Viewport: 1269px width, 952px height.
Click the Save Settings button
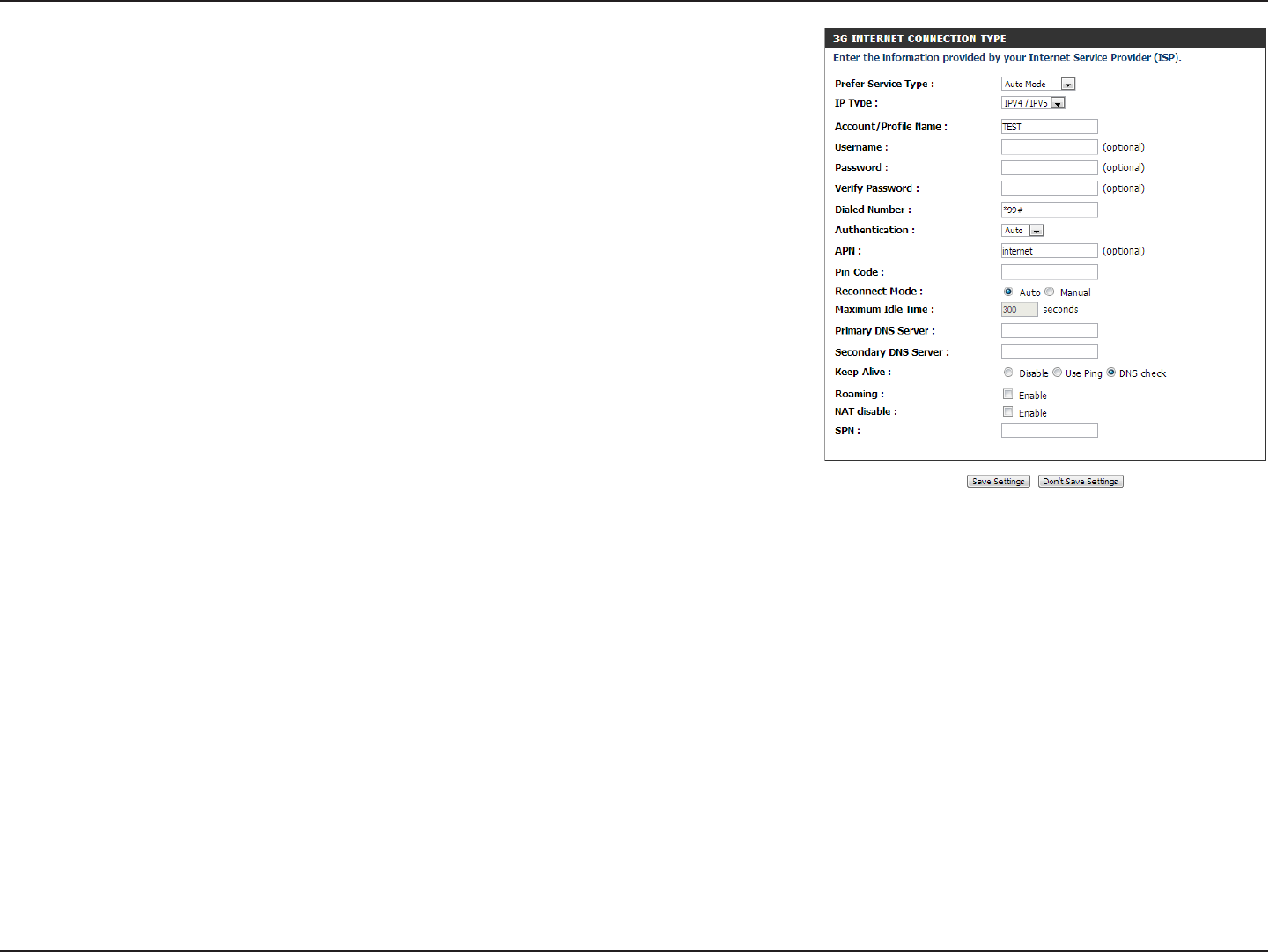pyautogui.click(x=998, y=482)
